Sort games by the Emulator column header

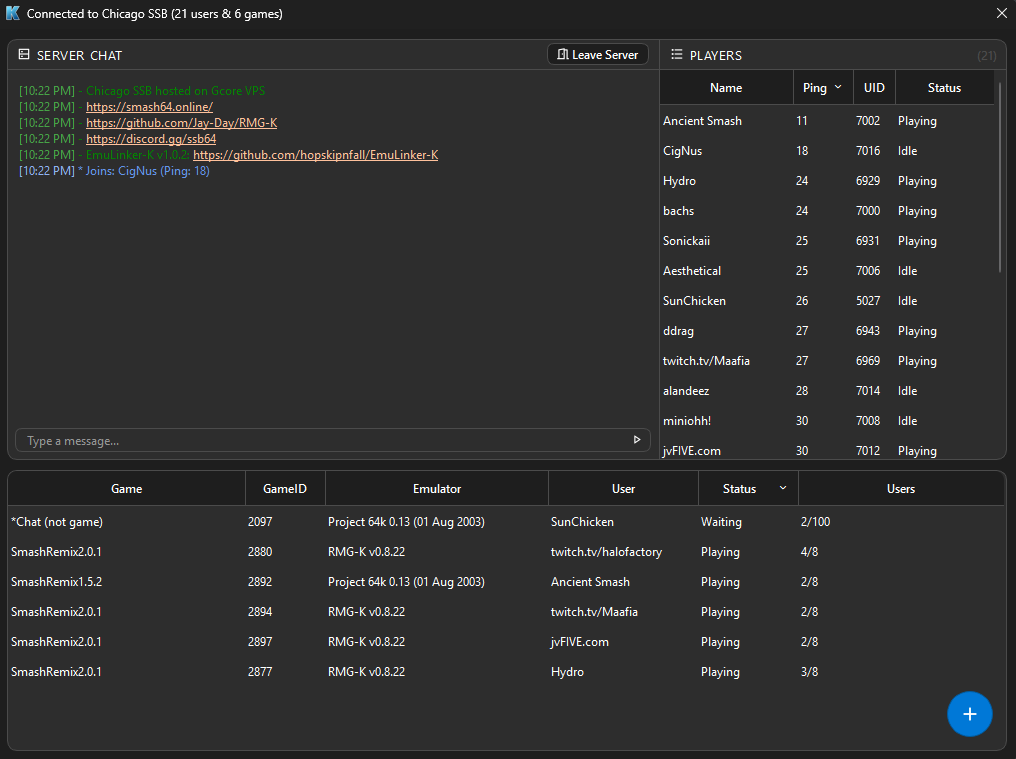(x=437, y=489)
